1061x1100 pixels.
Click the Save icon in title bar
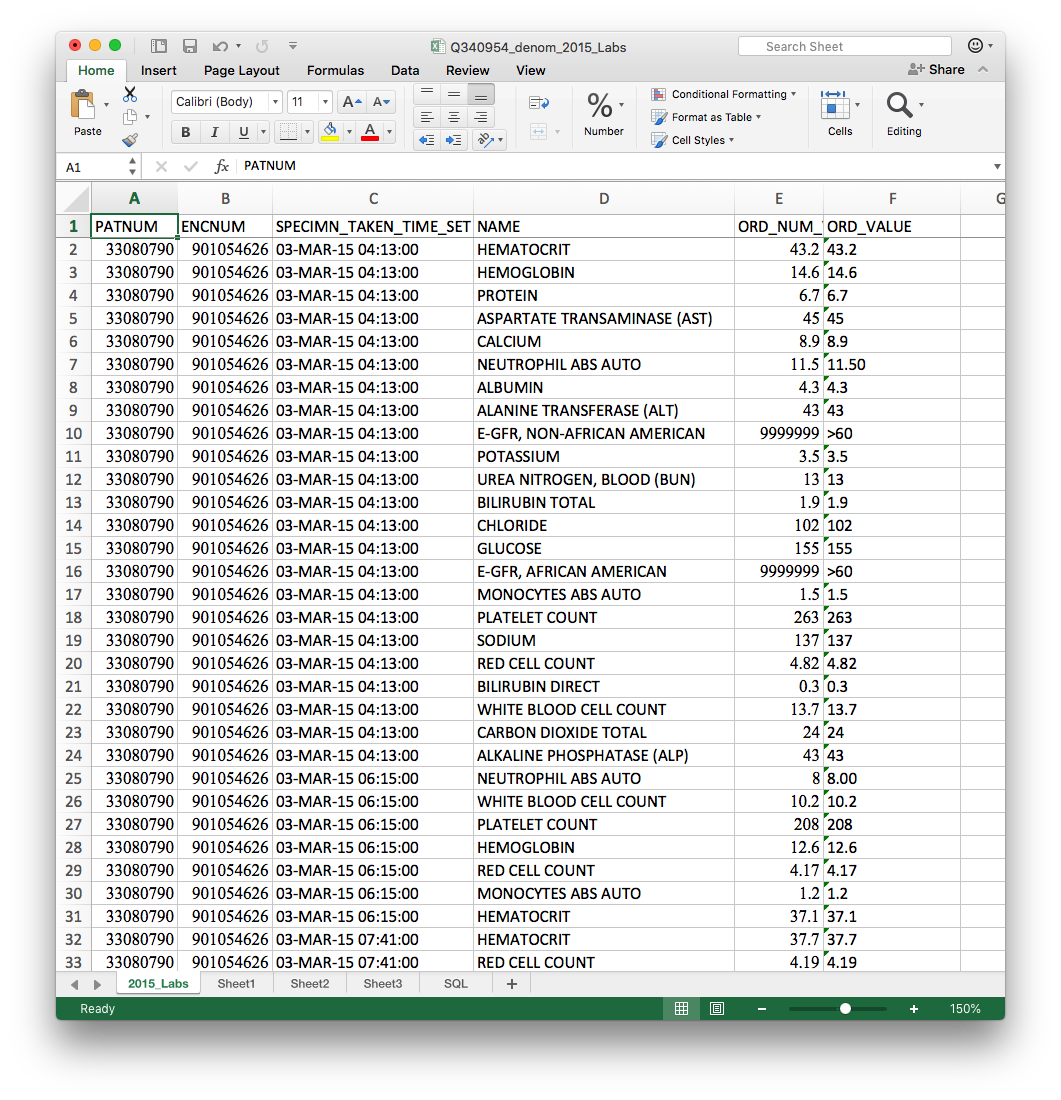coord(189,46)
